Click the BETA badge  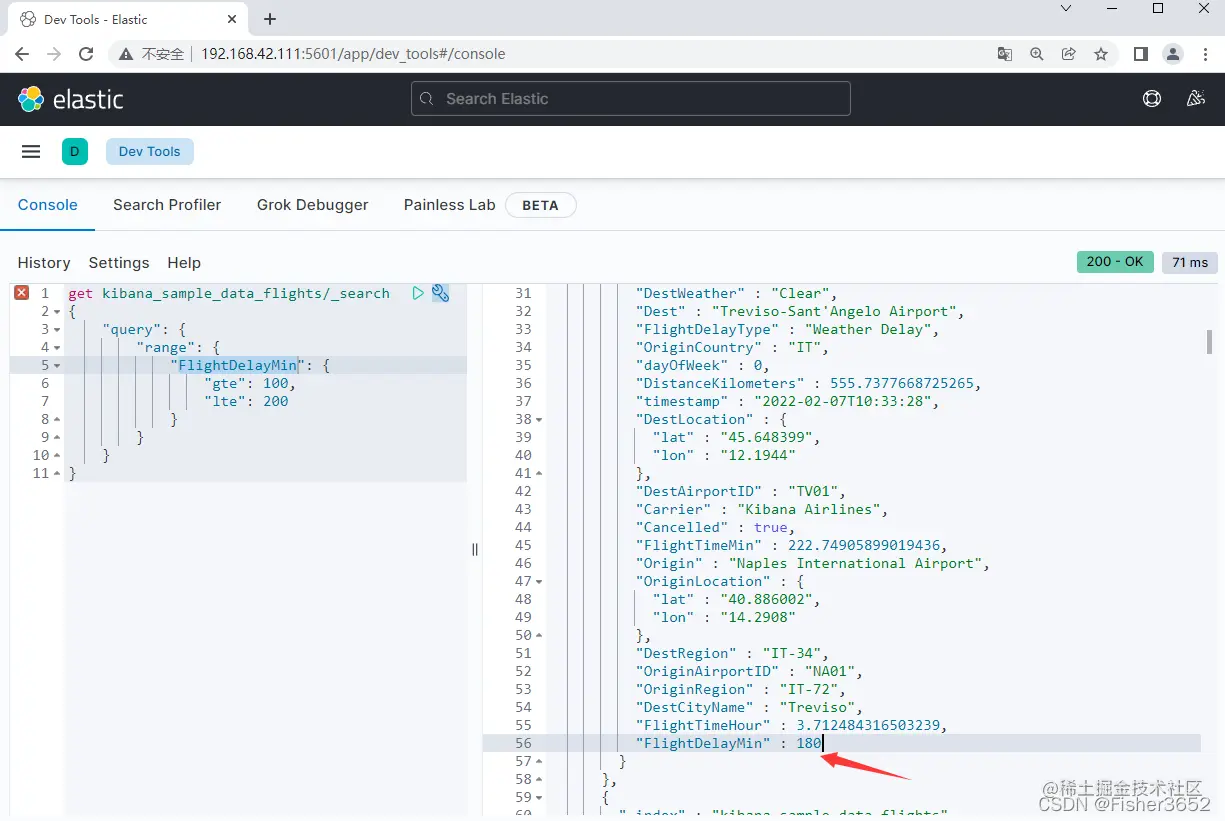(541, 205)
